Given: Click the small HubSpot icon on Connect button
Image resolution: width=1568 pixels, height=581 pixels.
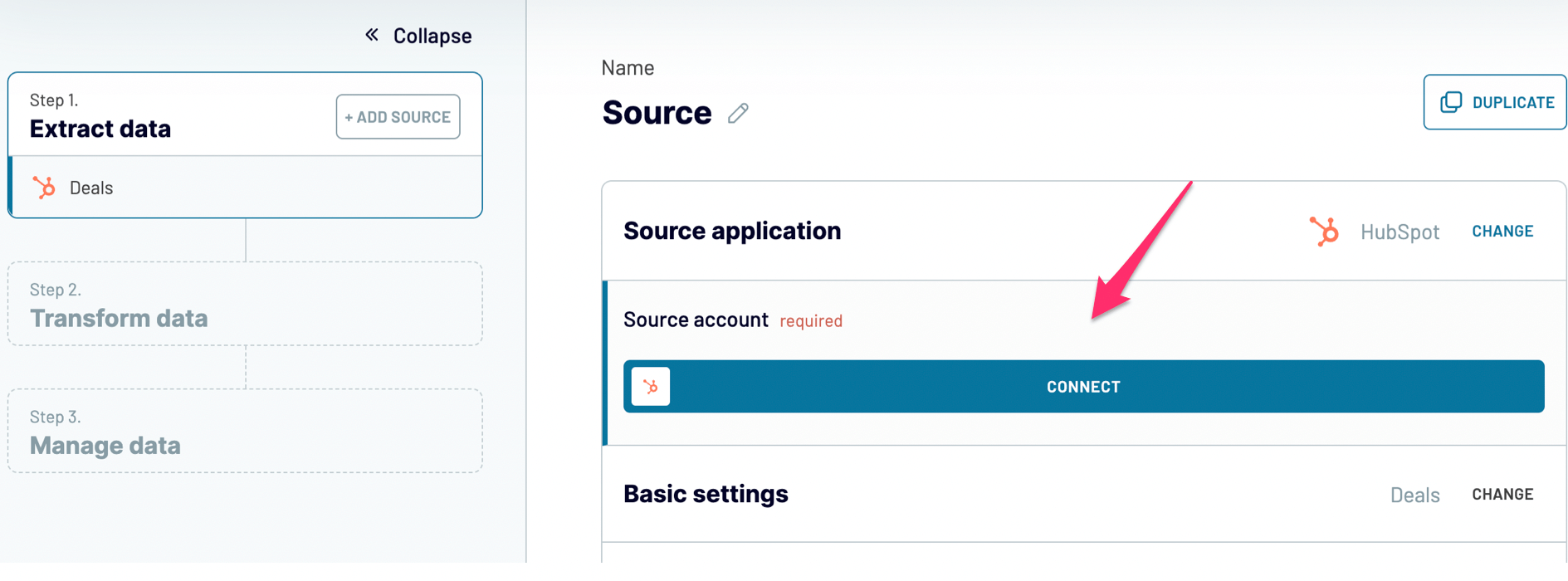Looking at the screenshot, I should click(x=651, y=387).
